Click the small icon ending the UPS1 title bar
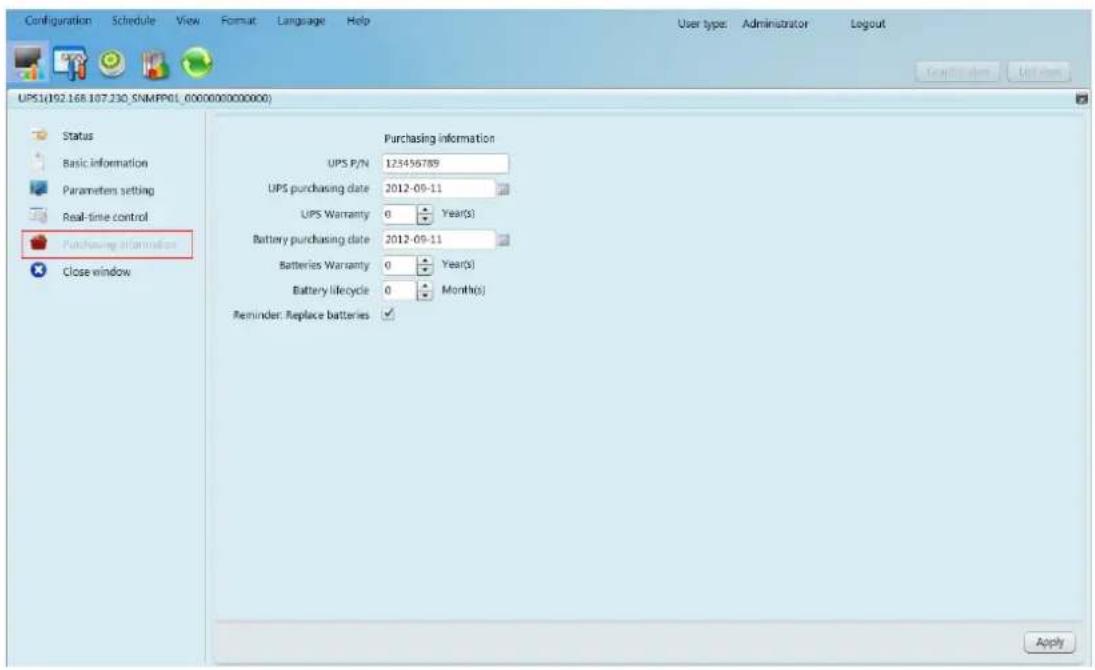Image resolution: width=1095 pixels, height=670 pixels. pyautogui.click(x=1082, y=99)
